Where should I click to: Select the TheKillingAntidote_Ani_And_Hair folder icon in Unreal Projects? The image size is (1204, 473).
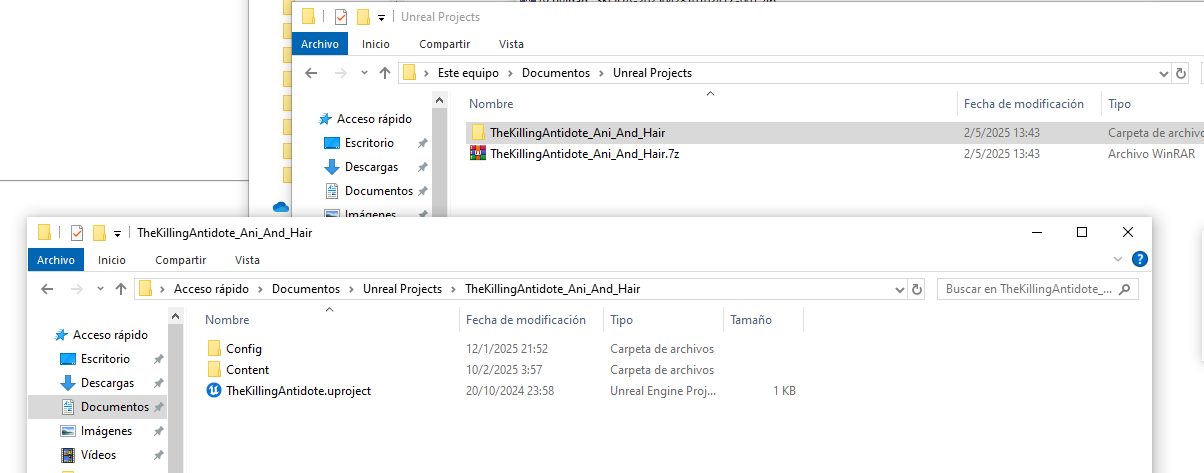(x=478, y=133)
